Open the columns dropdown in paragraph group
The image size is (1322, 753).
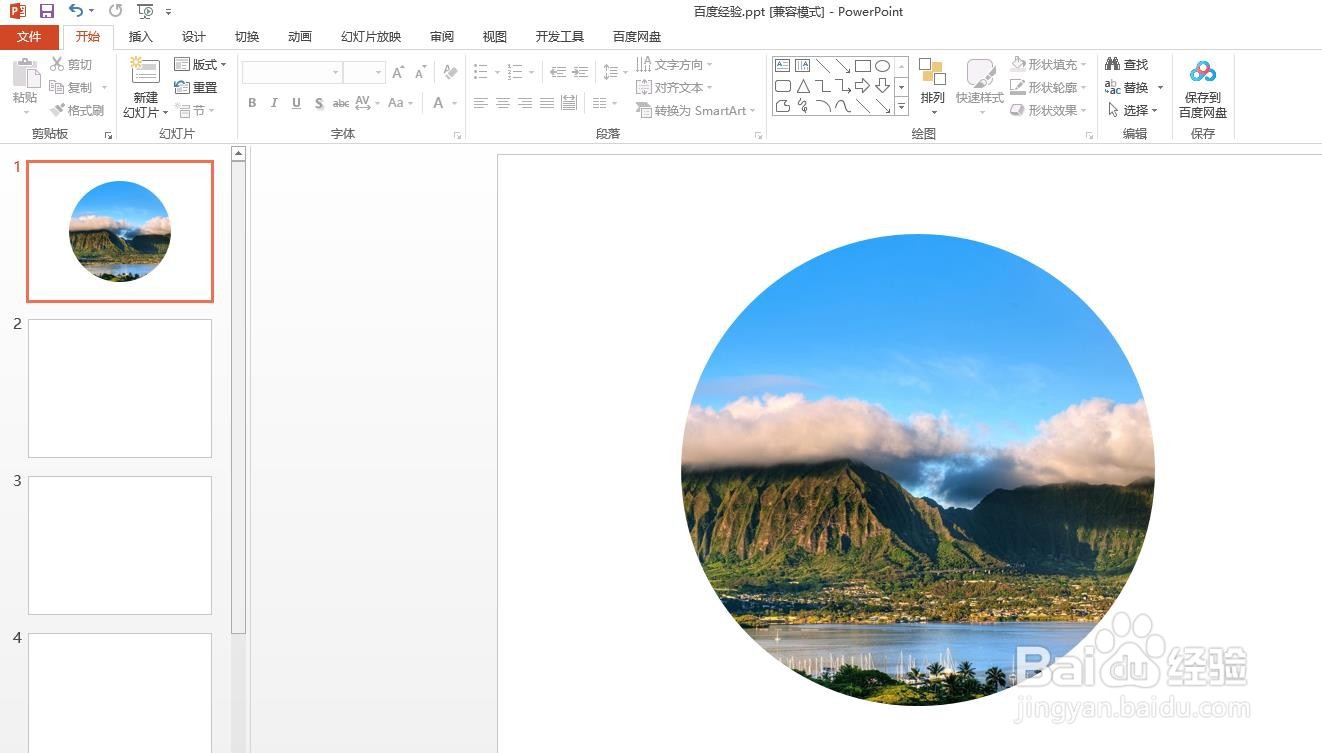click(x=603, y=103)
